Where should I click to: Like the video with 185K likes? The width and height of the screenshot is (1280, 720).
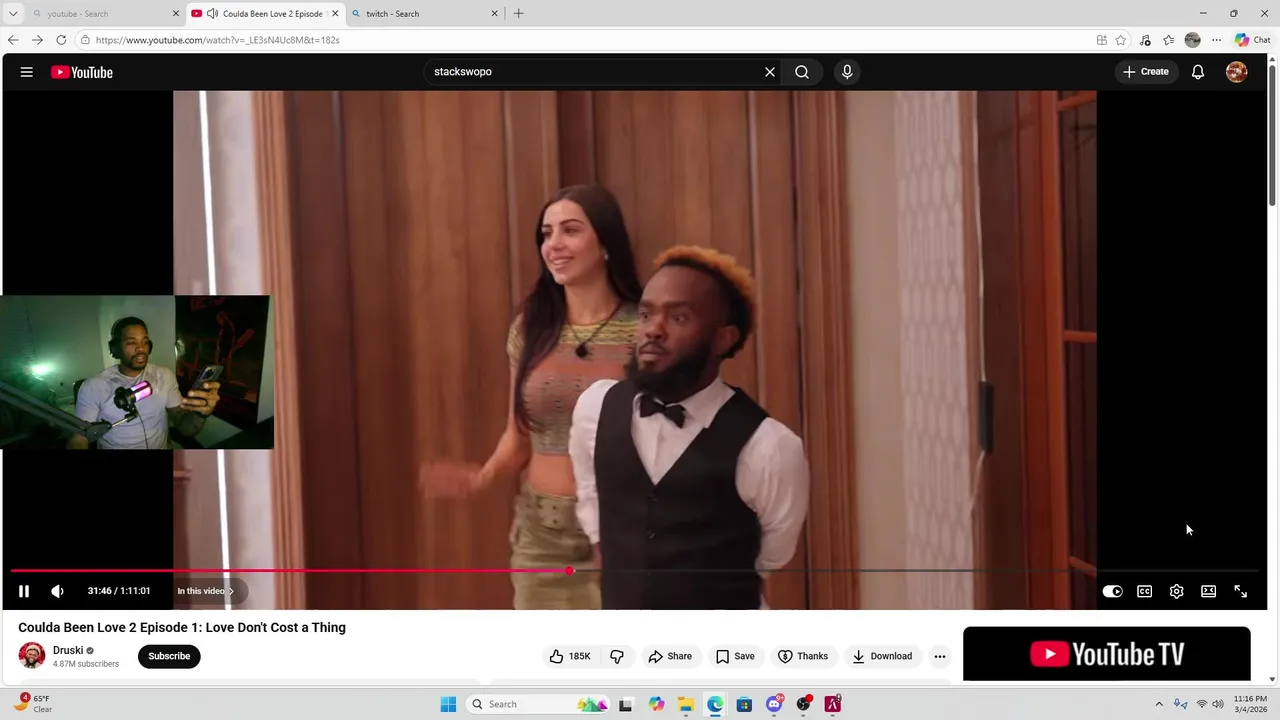[570, 656]
